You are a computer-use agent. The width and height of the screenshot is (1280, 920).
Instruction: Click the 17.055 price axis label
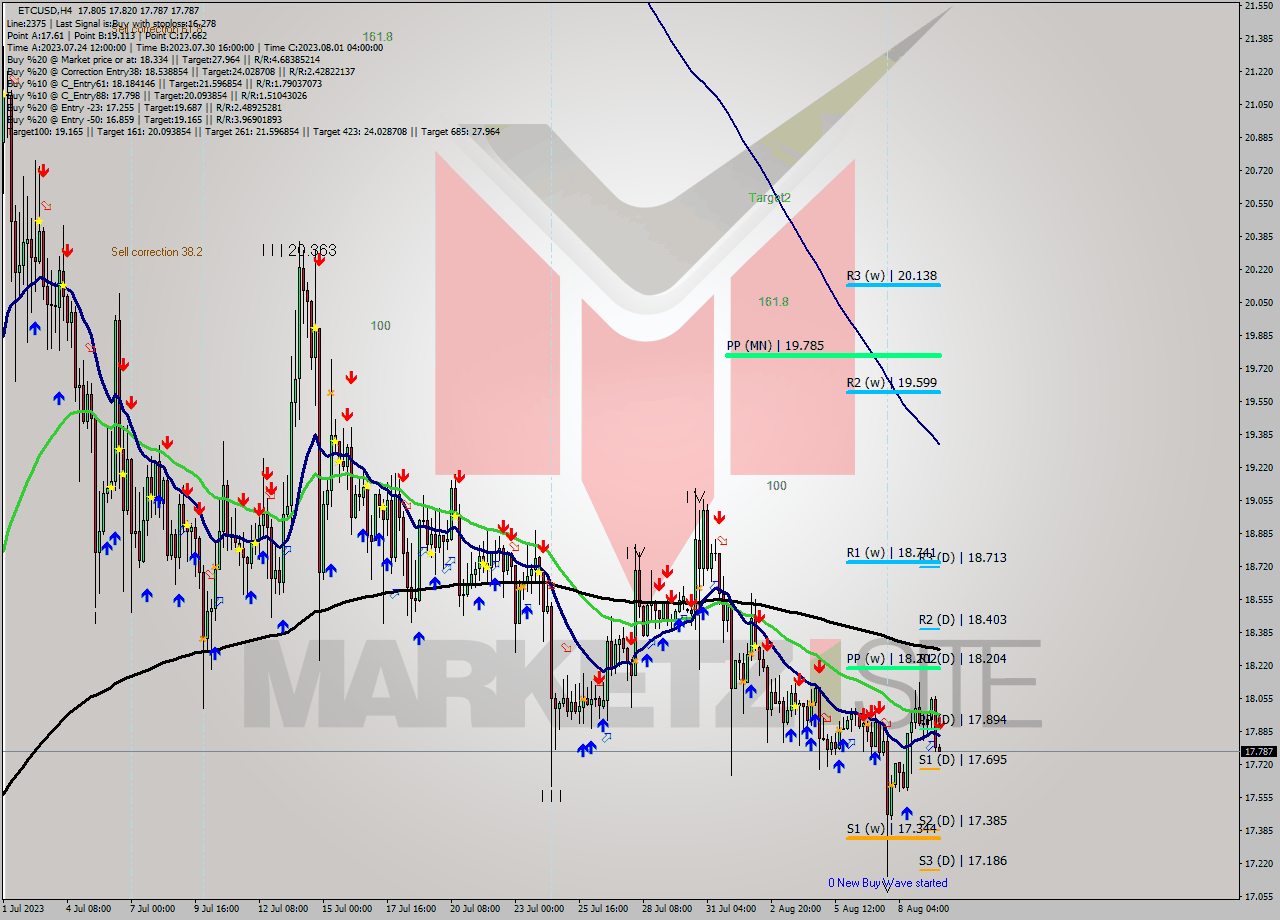pos(1258,896)
